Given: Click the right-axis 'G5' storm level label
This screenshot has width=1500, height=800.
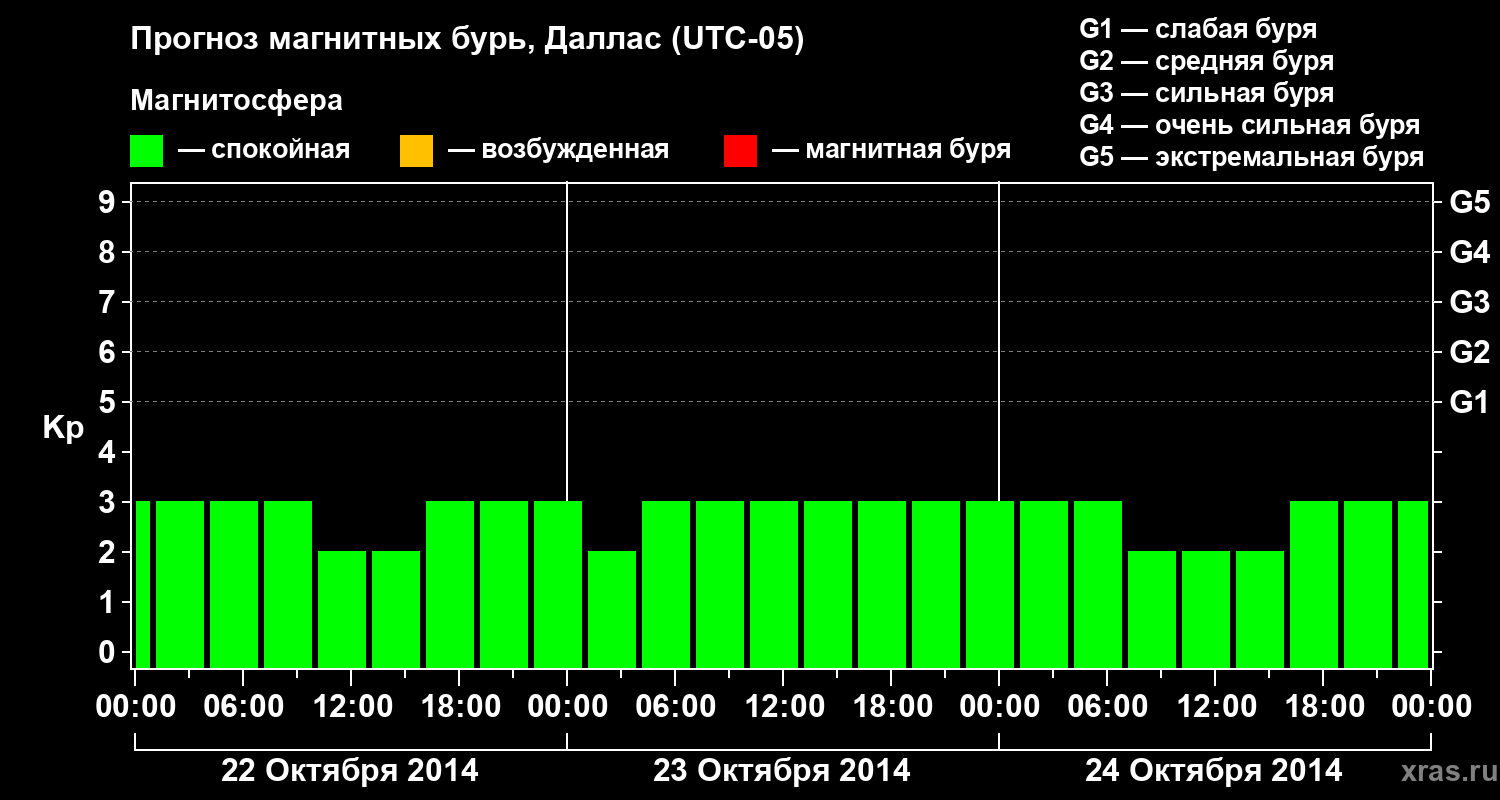Looking at the screenshot, I should 1470,202.
